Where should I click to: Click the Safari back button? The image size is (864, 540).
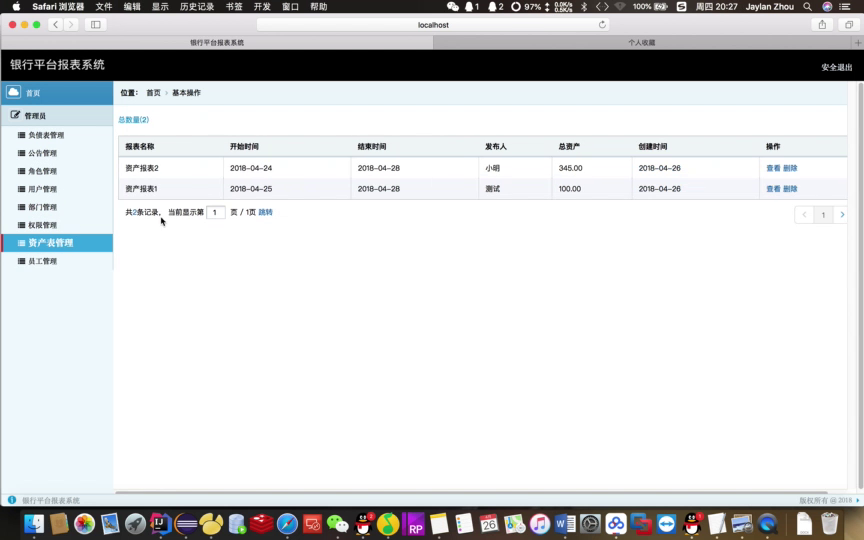[56, 24]
